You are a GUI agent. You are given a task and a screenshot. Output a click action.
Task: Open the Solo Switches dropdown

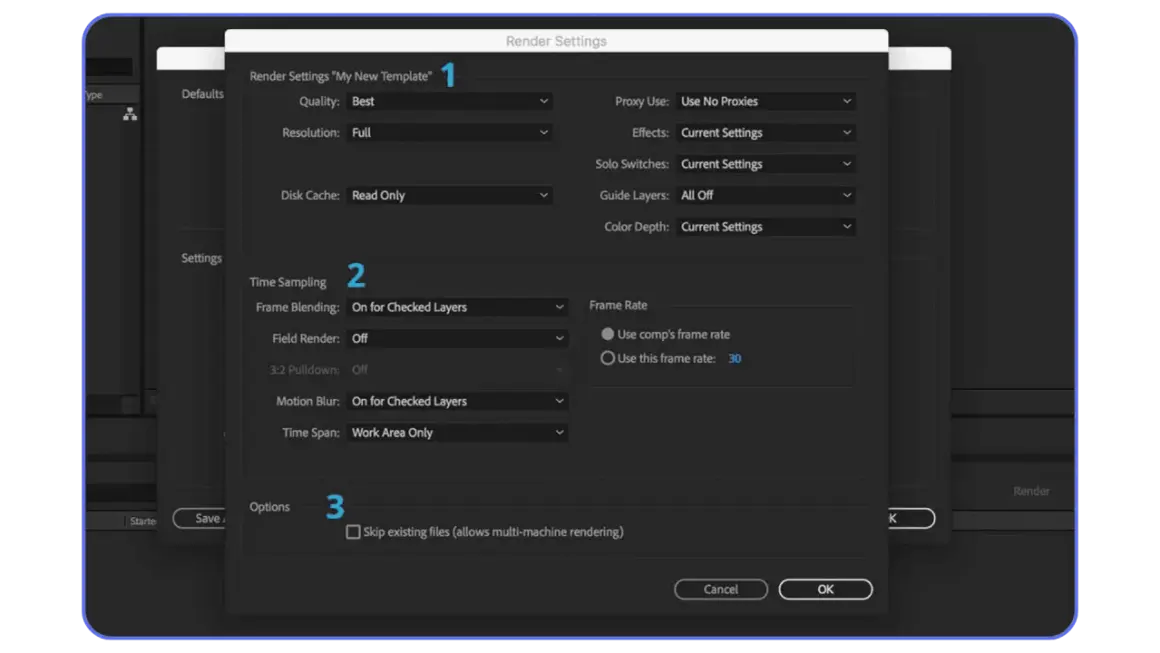click(x=766, y=164)
